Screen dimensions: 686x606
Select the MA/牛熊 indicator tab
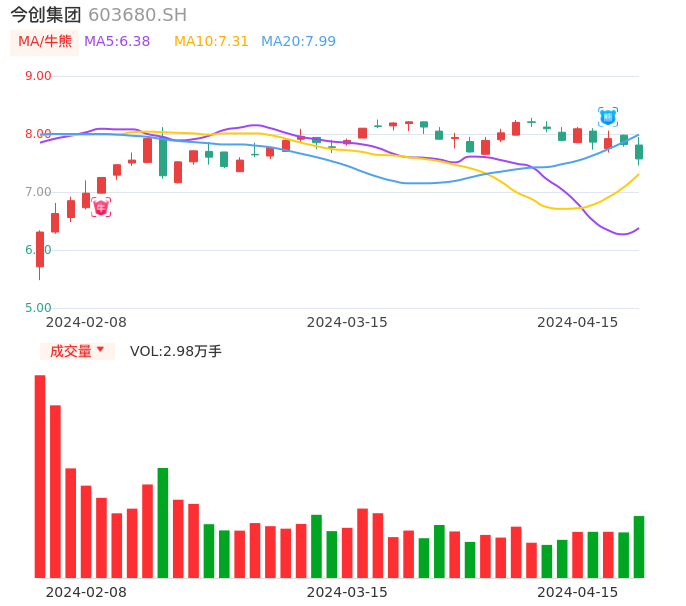pyautogui.click(x=45, y=42)
